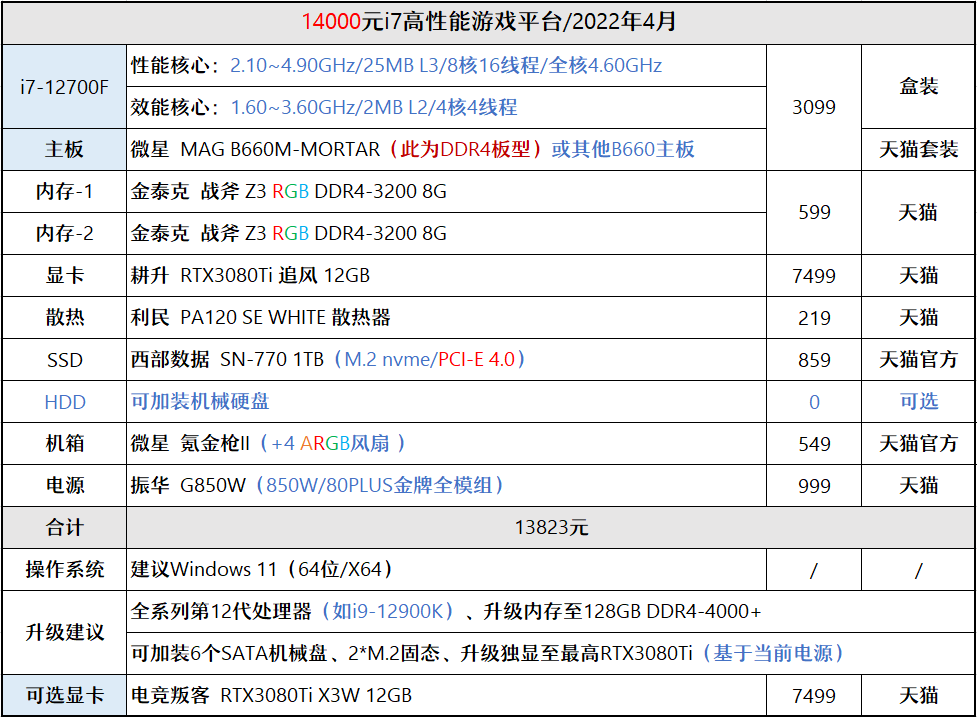Select the blue 可选 cell

[x=918, y=402]
